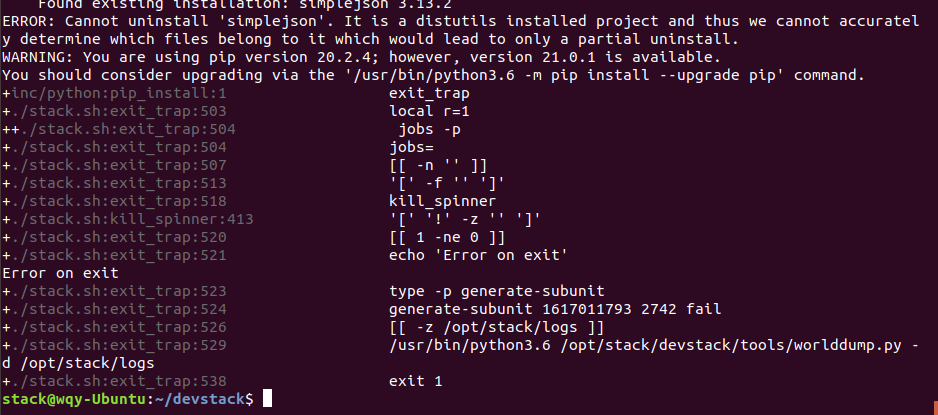The height and width of the screenshot is (415, 938).
Task: Click the 'kill_spinner' command text
Action: 443,202
